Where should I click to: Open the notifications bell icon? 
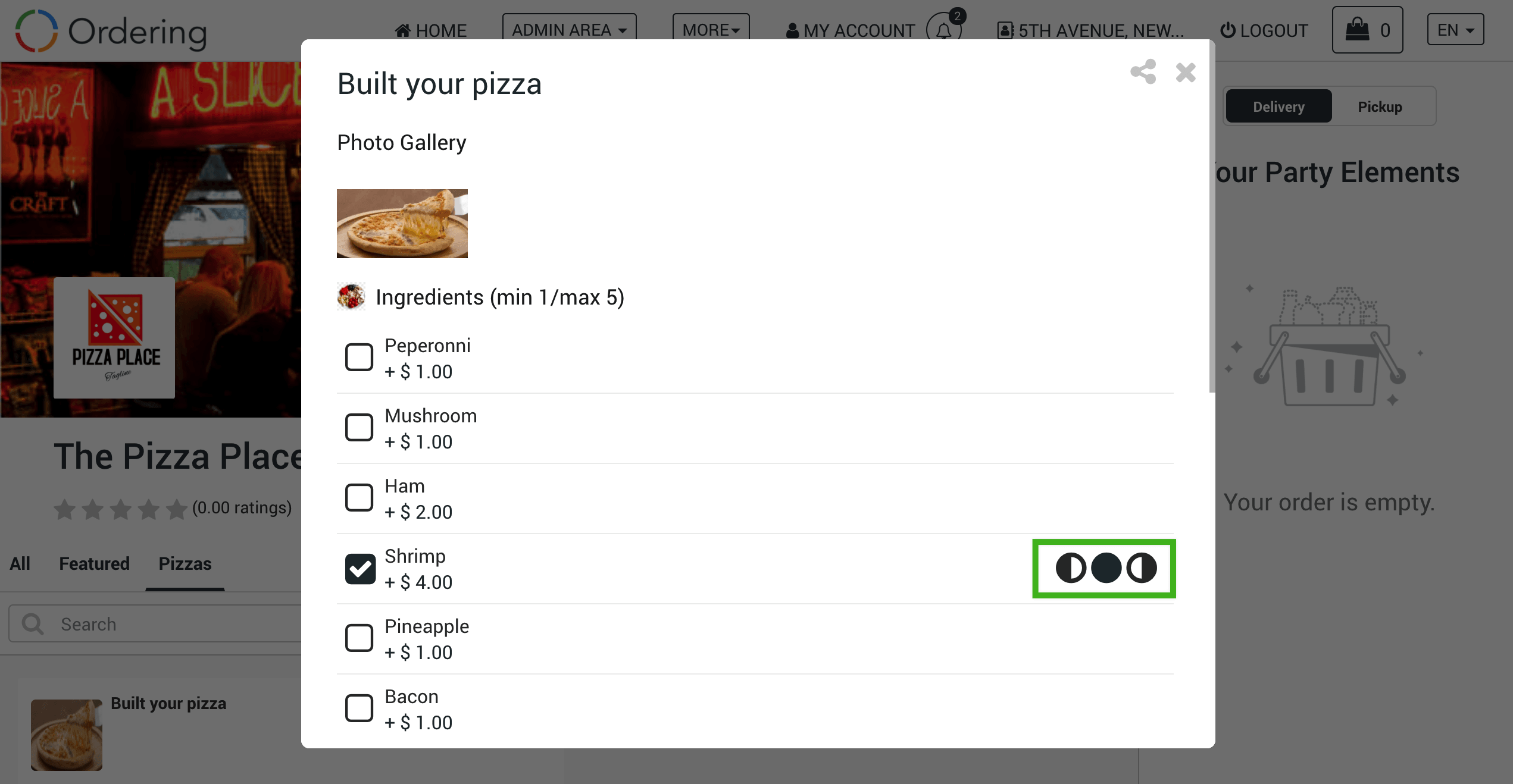click(944, 29)
